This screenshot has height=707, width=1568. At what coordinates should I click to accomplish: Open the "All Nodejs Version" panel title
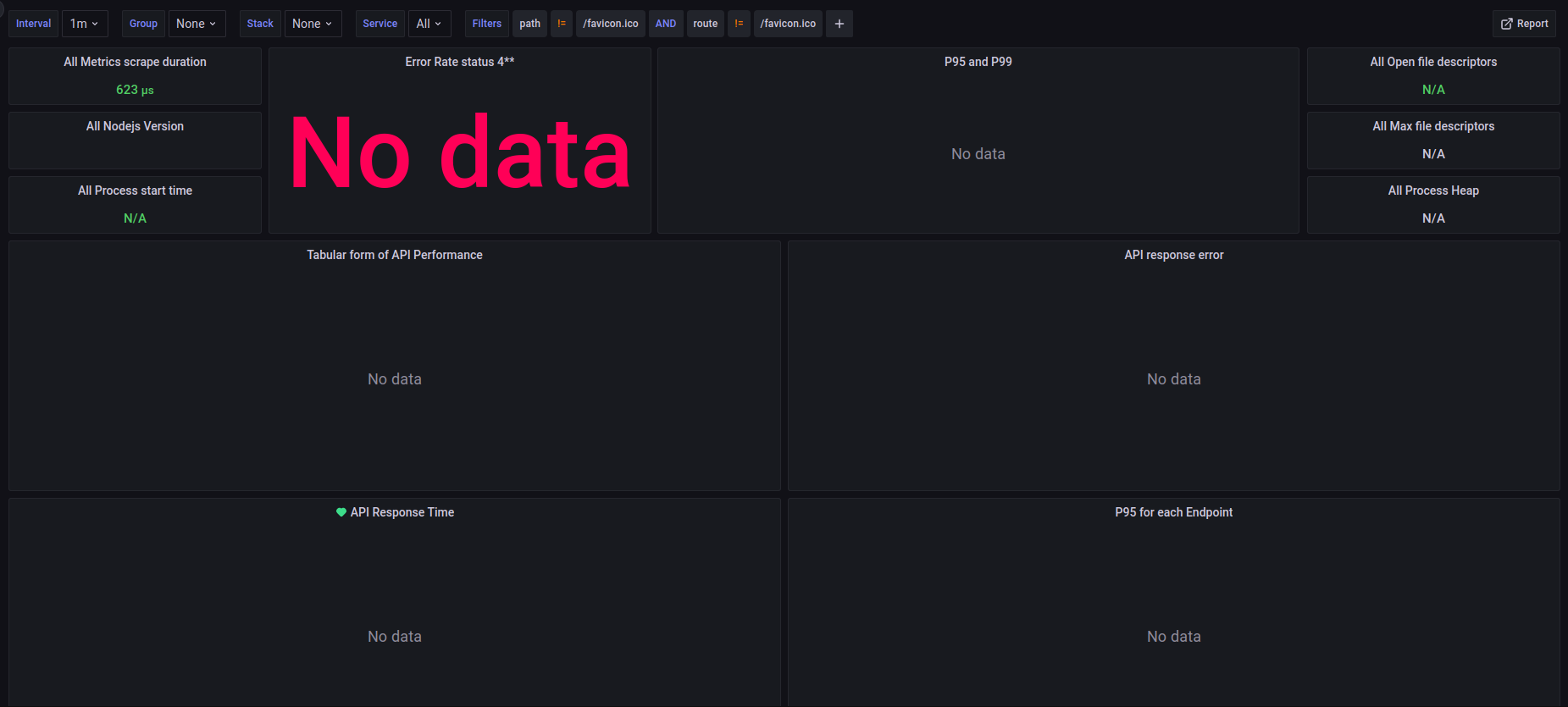point(135,126)
